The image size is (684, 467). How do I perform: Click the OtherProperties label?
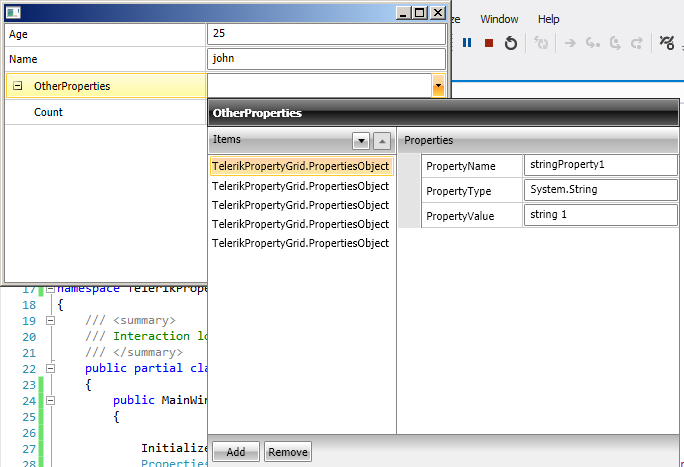(x=72, y=86)
